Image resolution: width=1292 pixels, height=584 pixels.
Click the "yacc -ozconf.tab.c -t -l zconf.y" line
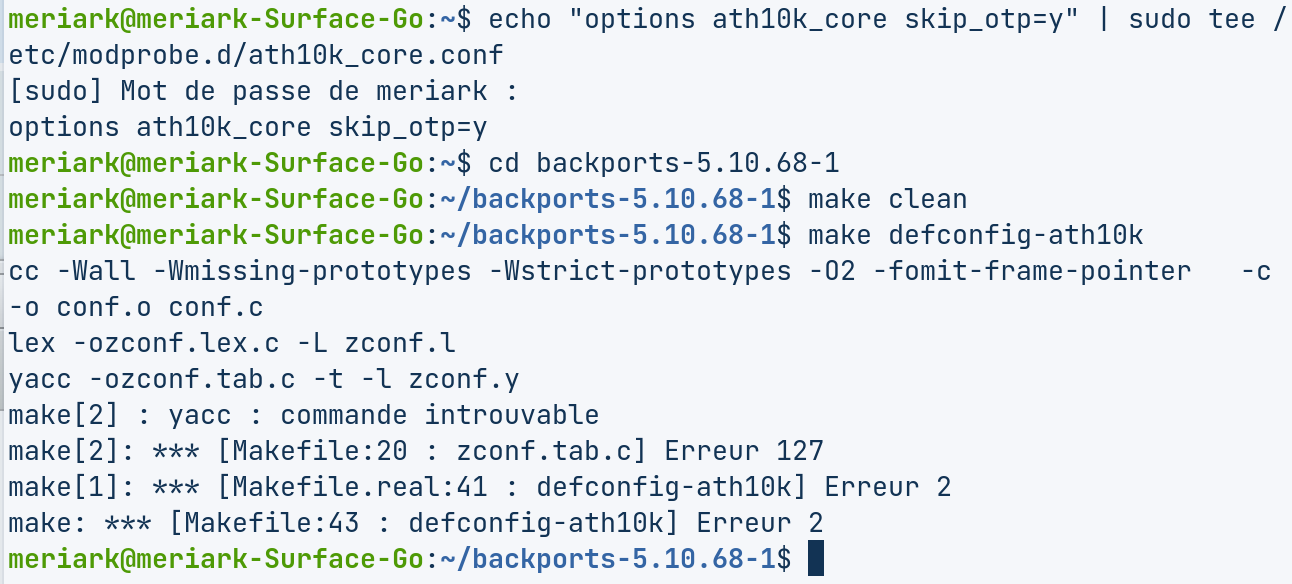point(264,379)
